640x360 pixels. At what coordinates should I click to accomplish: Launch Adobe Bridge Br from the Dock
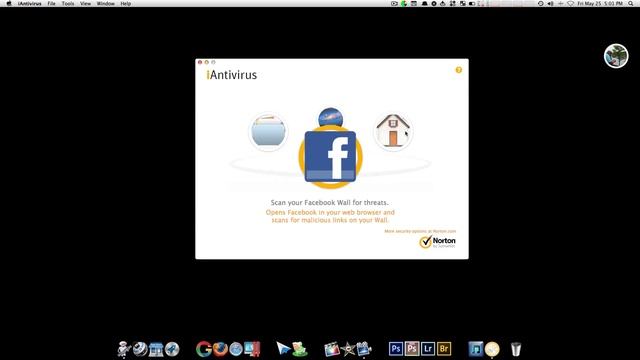coord(444,349)
